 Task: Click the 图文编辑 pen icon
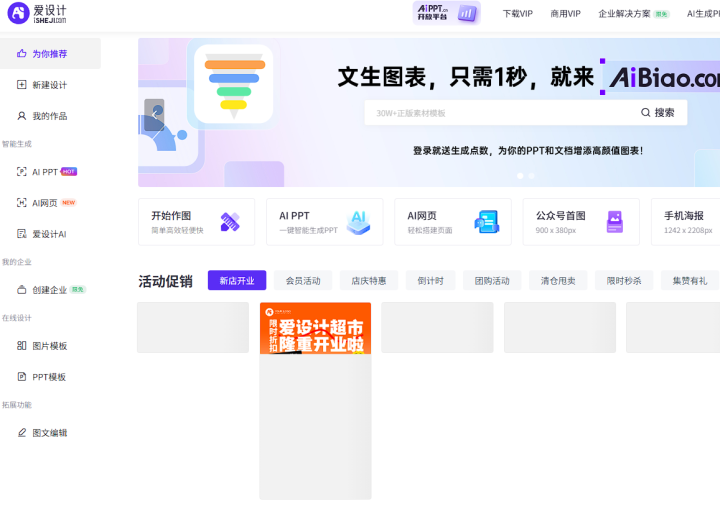pyautogui.click(x=22, y=433)
